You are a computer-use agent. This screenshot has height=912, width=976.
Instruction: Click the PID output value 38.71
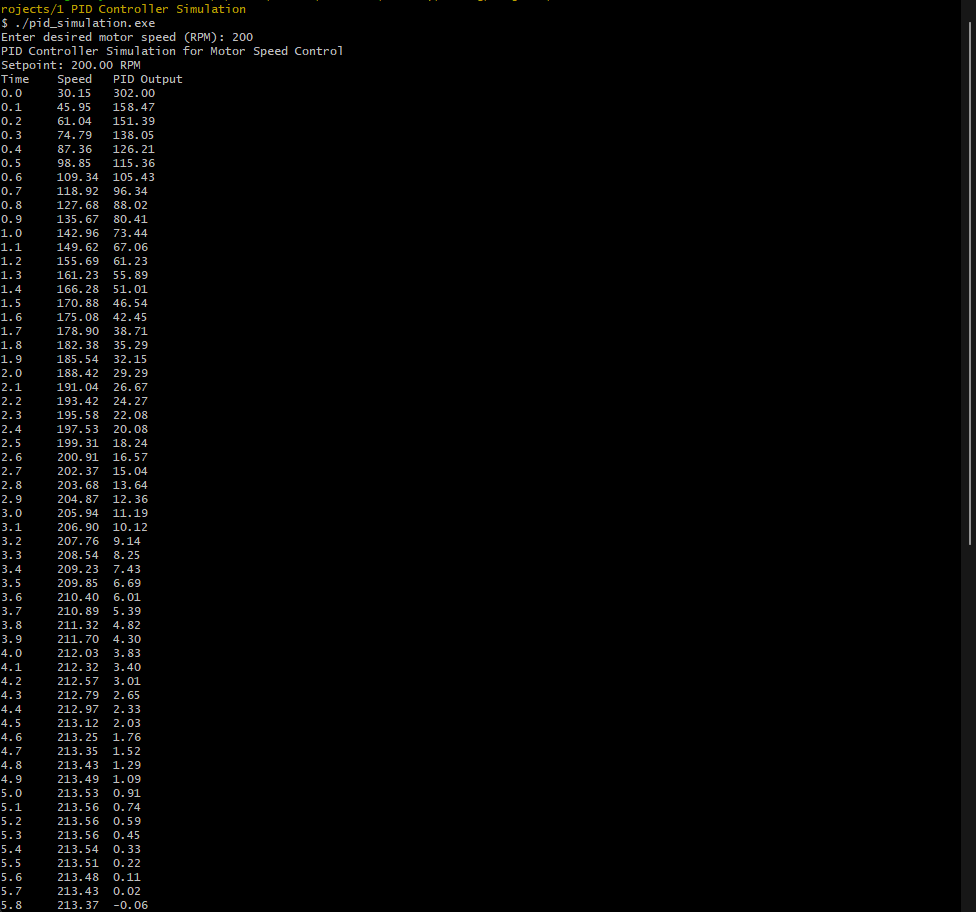pyautogui.click(x=130, y=331)
